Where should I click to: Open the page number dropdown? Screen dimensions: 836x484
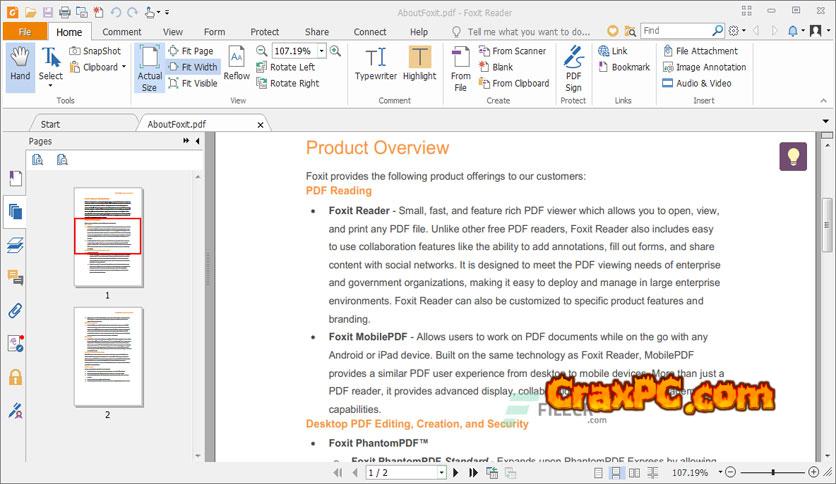(442, 472)
